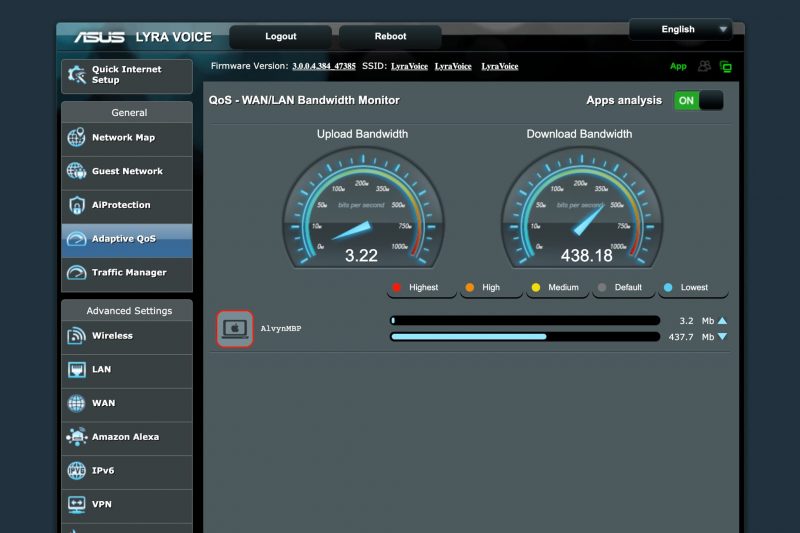
Task: Click the WAN globe icon
Action: (x=77, y=403)
